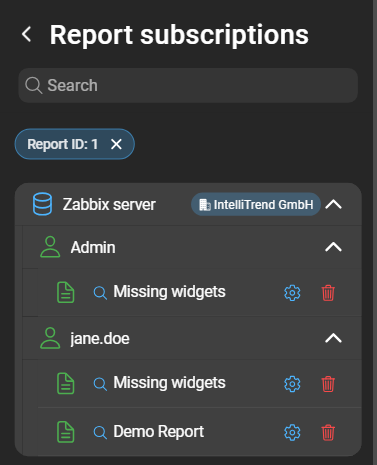Viewport: 377px width, 465px height.
Task: Click the building icon in IntelliTrend tag
Action: point(205,205)
